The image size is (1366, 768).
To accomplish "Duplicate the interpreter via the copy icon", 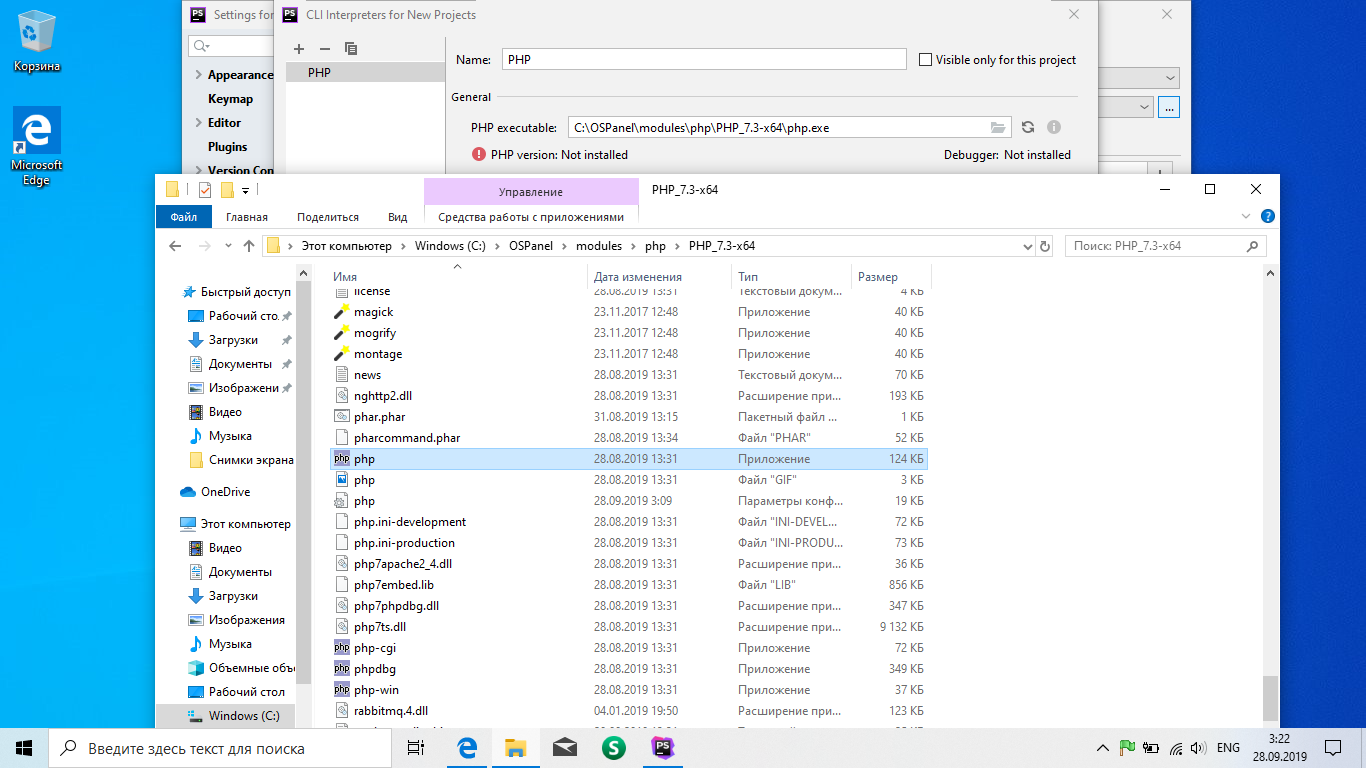I will click(350, 48).
